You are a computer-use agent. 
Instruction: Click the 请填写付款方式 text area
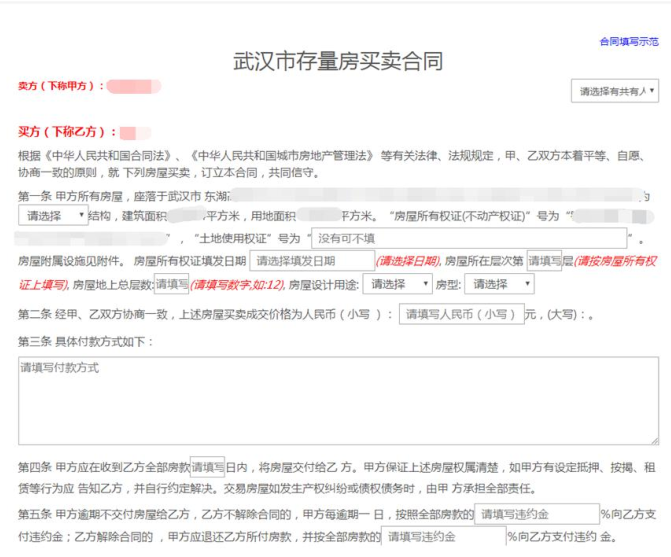click(x=338, y=400)
